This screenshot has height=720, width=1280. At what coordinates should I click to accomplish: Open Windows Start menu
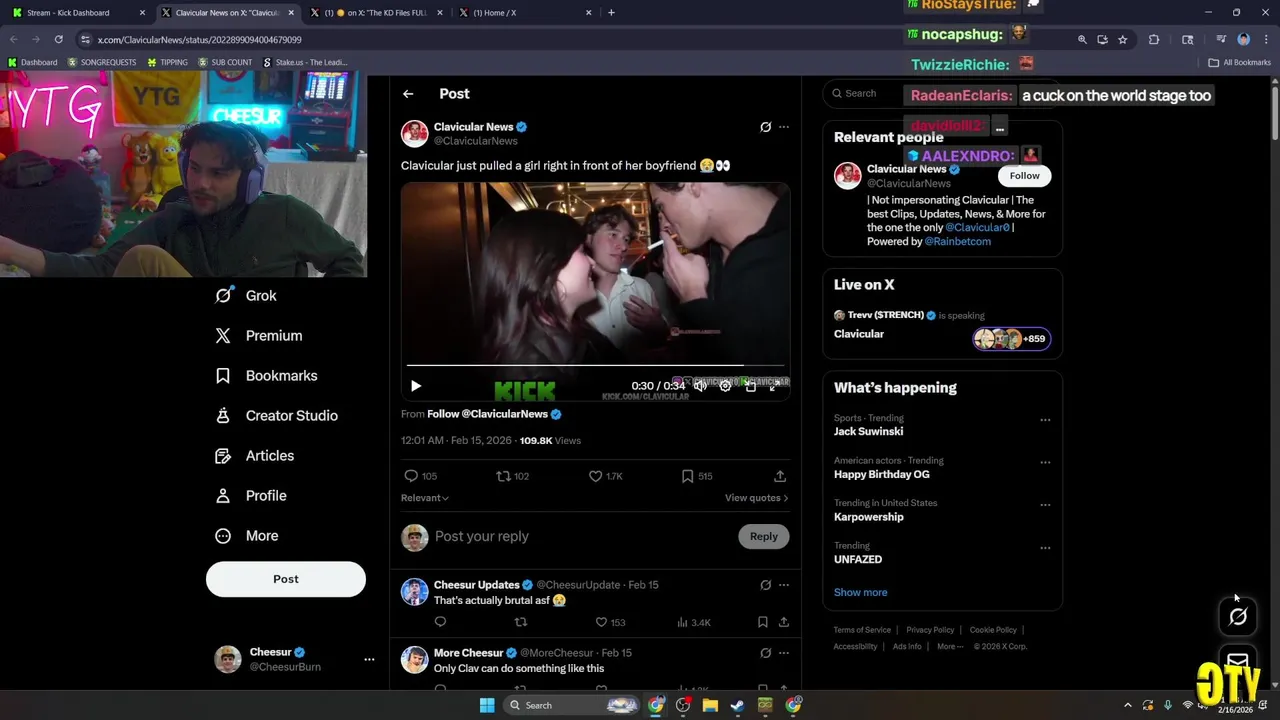coord(487,705)
